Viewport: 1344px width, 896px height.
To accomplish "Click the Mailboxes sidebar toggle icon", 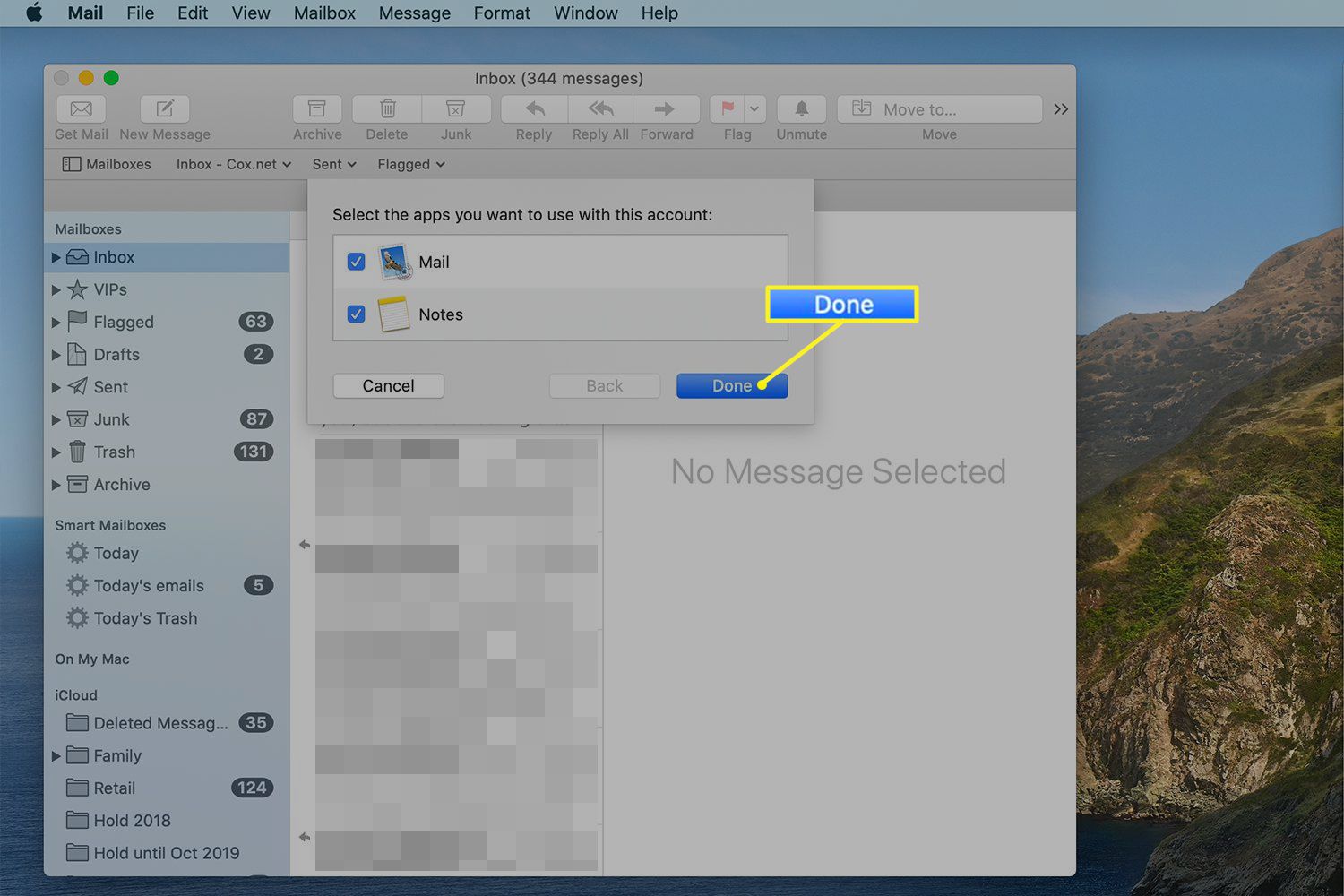I will coord(71,164).
